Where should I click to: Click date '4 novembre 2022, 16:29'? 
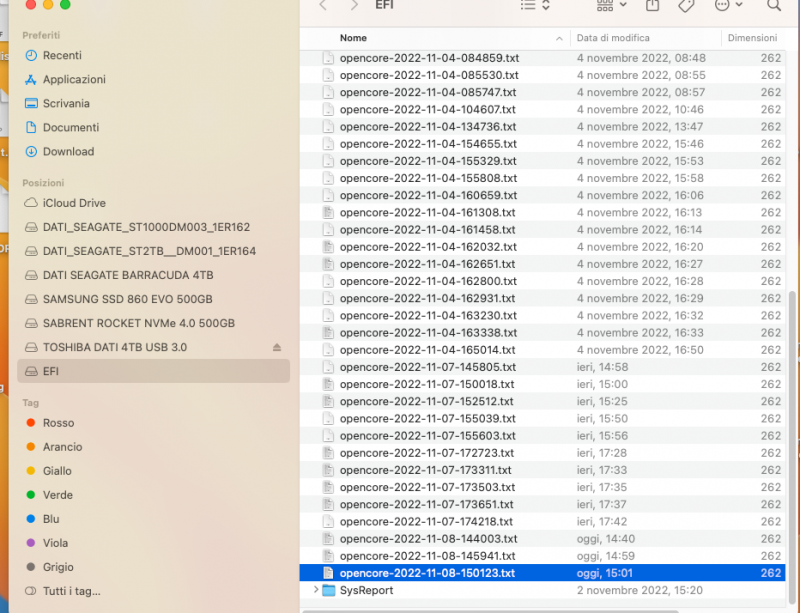point(640,298)
